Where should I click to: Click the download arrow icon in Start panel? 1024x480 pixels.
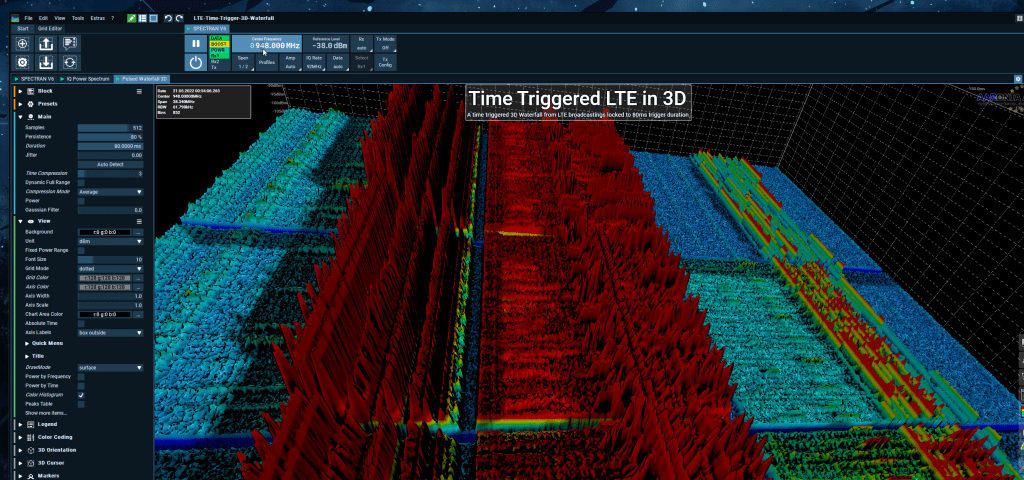click(x=46, y=62)
